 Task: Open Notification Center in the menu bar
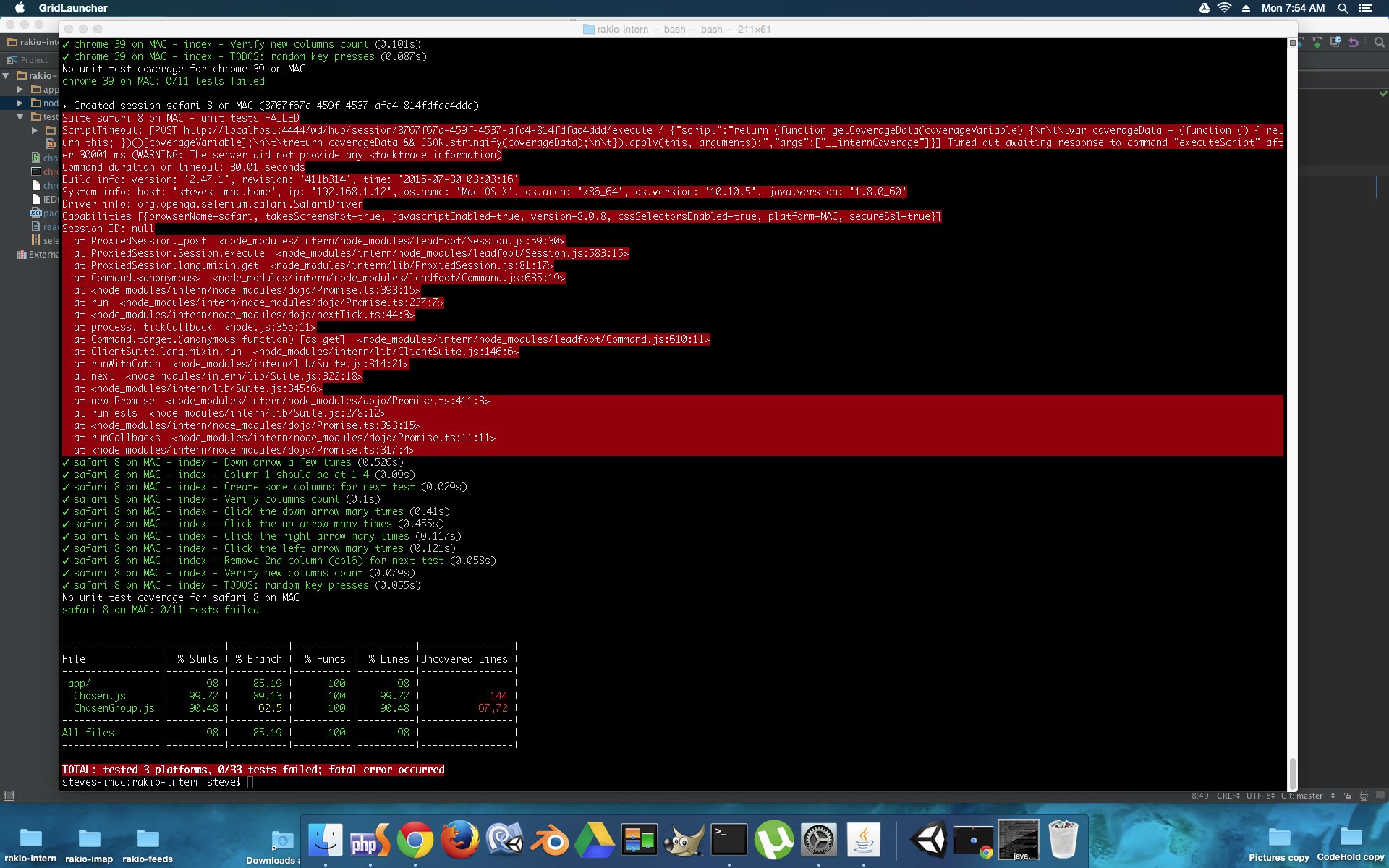(1366, 8)
